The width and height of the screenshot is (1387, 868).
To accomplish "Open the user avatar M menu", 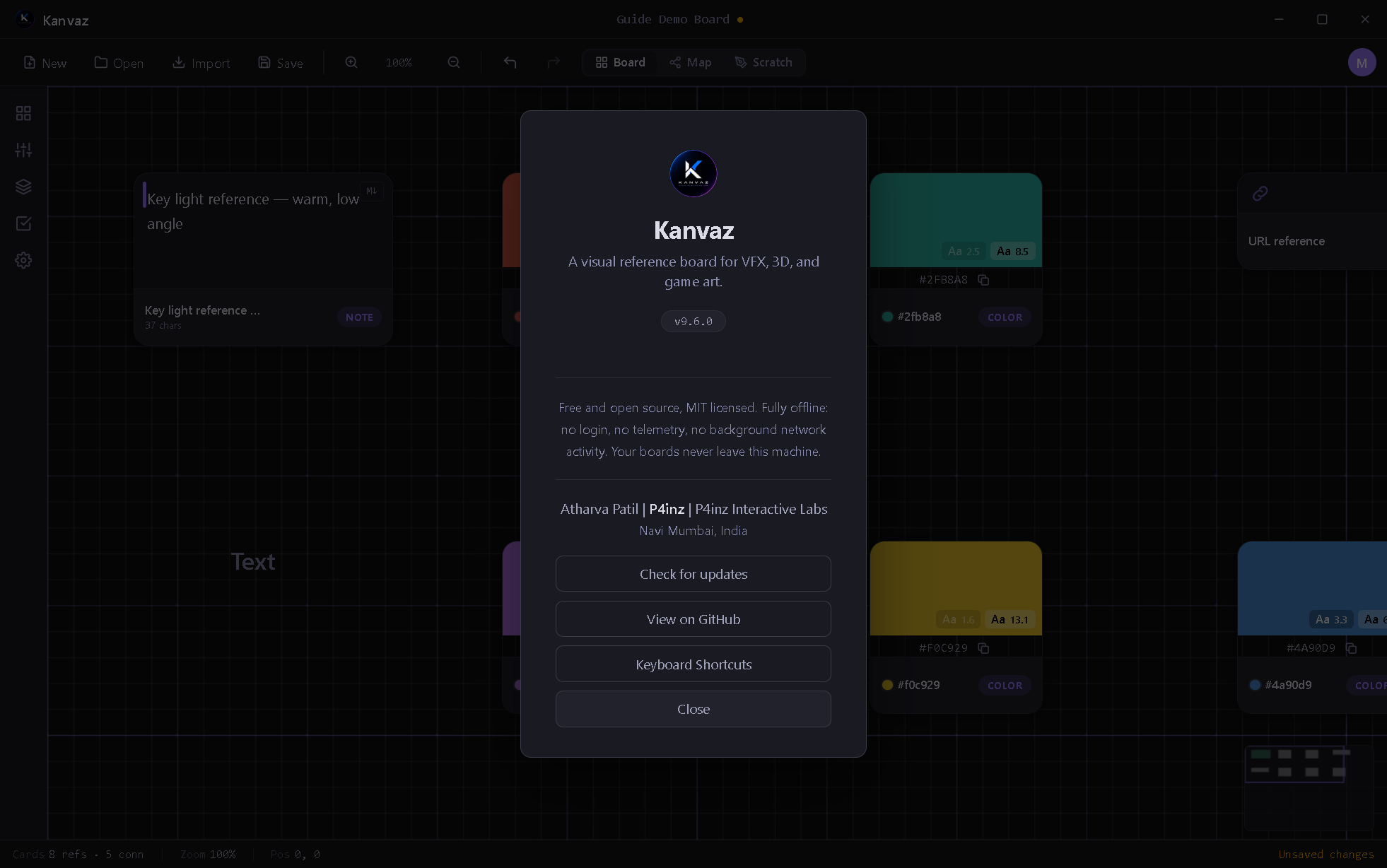I will point(1362,63).
